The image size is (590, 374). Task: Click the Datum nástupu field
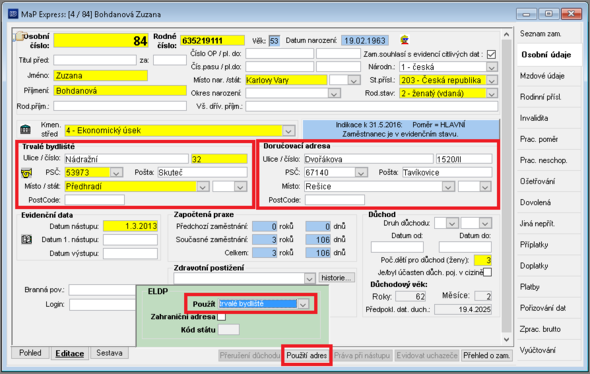click(130, 226)
